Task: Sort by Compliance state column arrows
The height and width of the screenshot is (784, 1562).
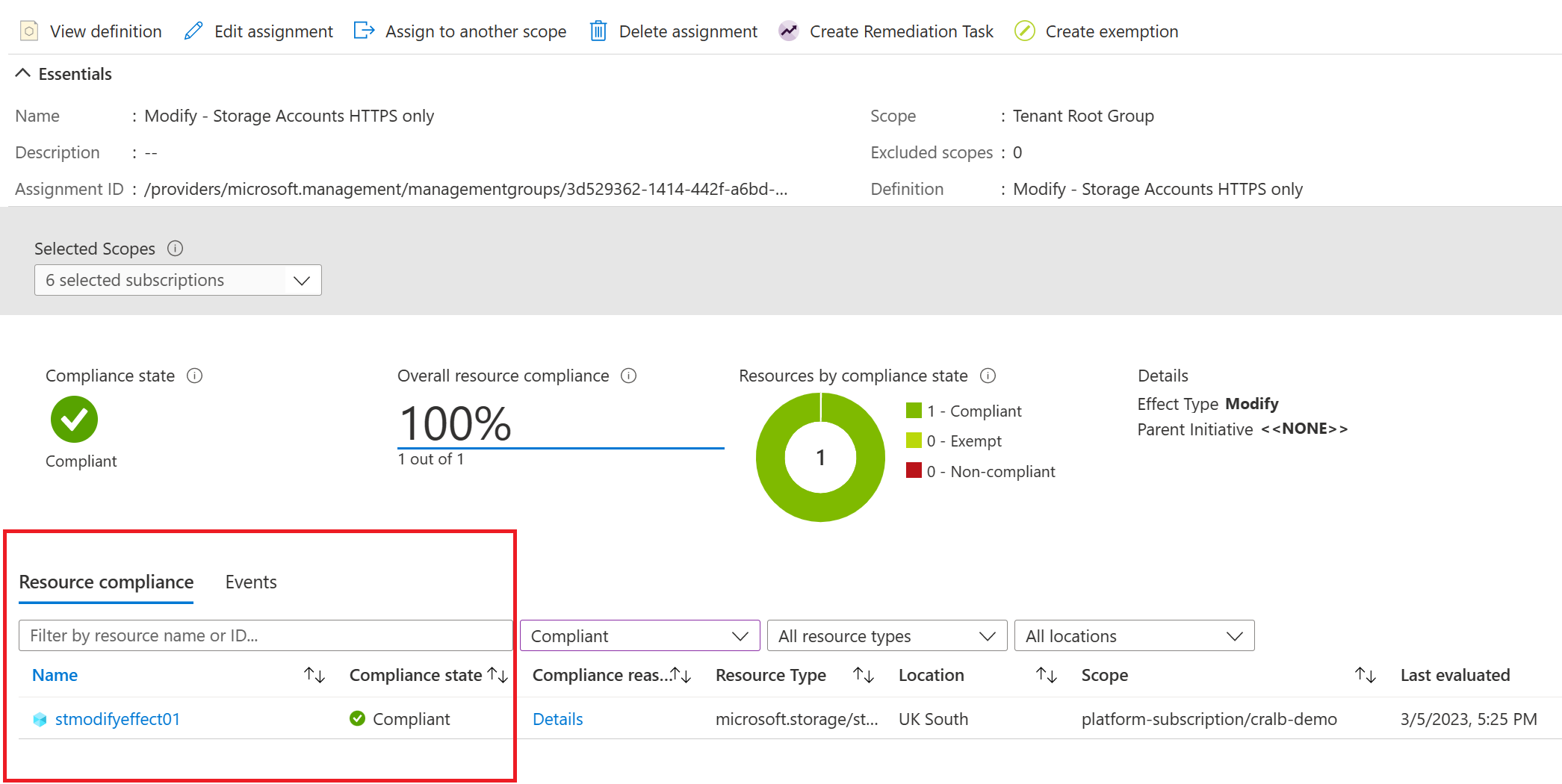Action: (x=498, y=675)
